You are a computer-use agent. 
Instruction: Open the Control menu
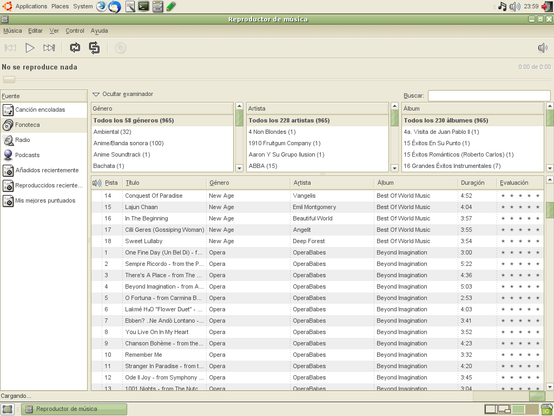[75, 31]
